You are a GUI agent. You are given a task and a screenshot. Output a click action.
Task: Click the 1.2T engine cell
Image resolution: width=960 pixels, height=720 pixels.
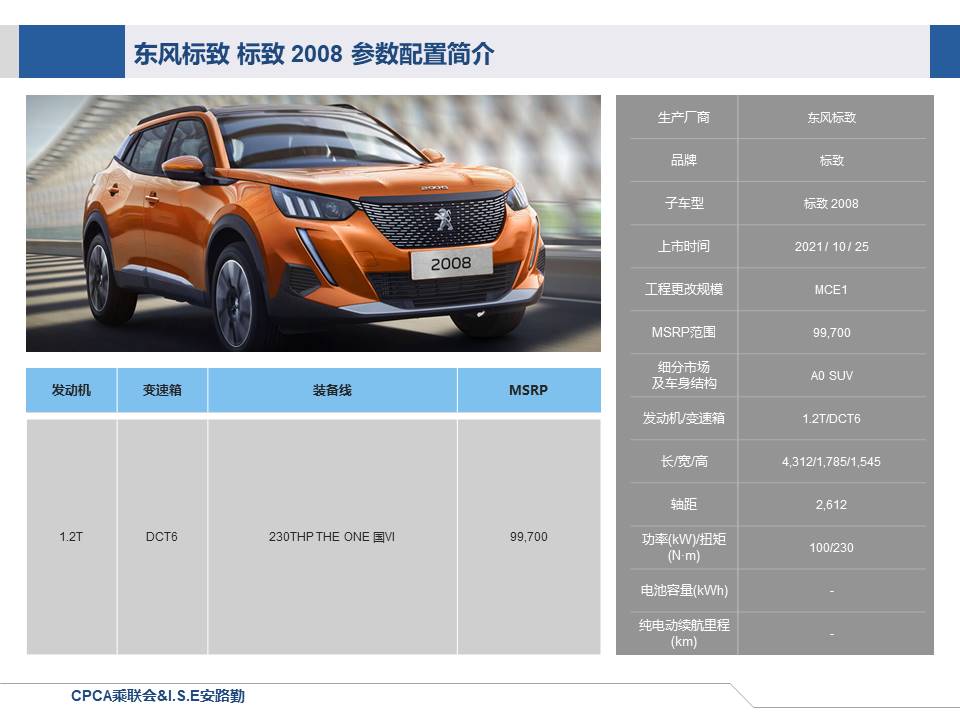coord(71,537)
